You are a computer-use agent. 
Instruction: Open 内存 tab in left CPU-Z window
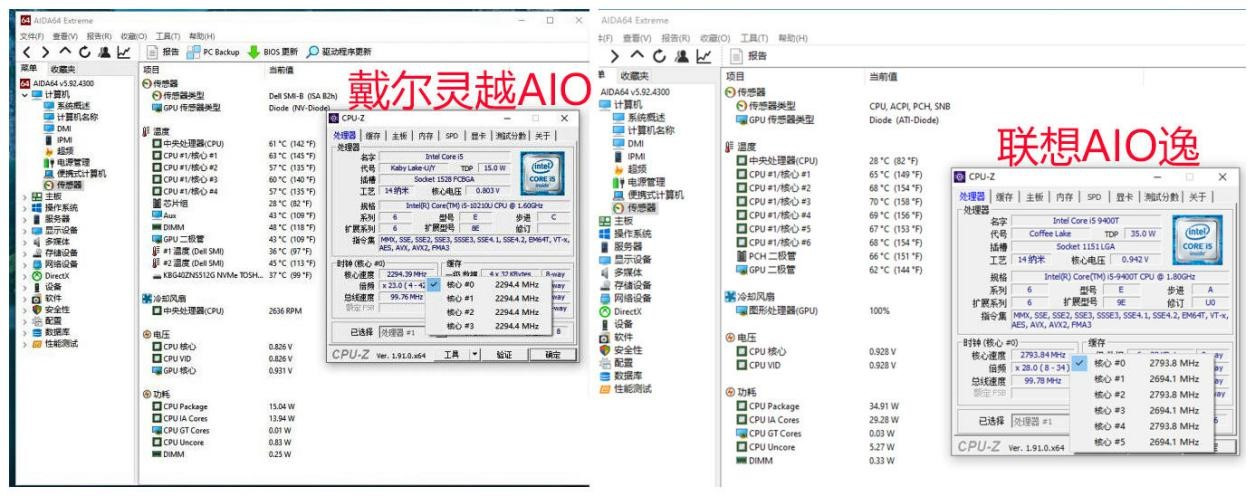pos(426,136)
